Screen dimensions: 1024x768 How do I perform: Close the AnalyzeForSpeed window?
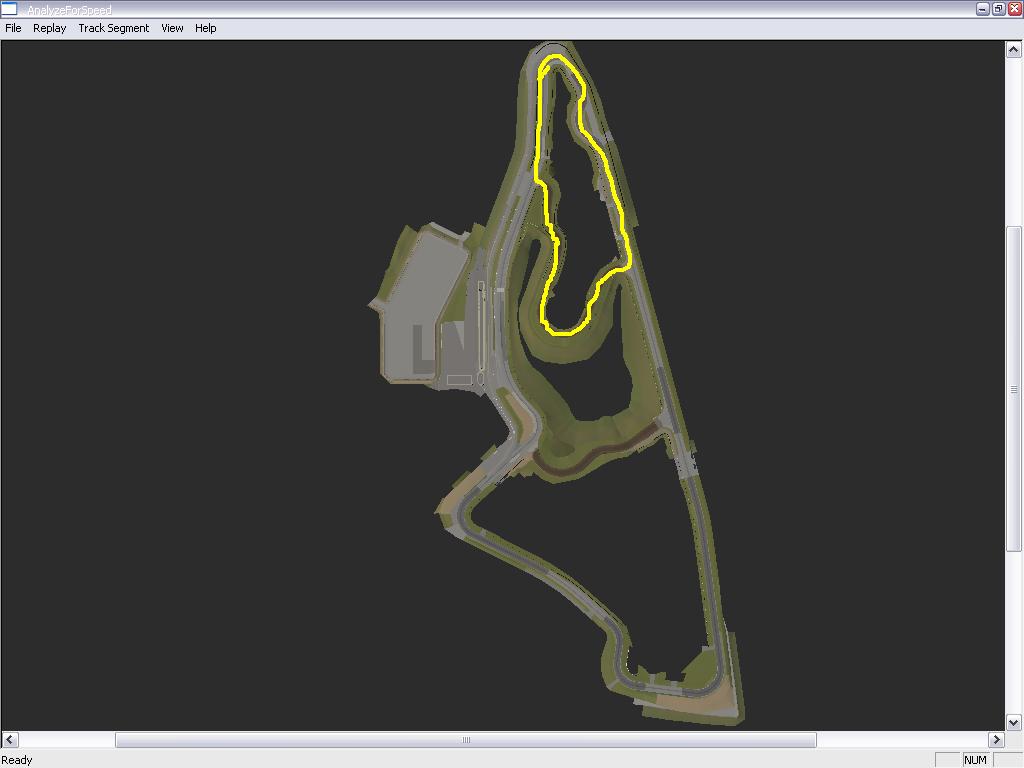1015,8
